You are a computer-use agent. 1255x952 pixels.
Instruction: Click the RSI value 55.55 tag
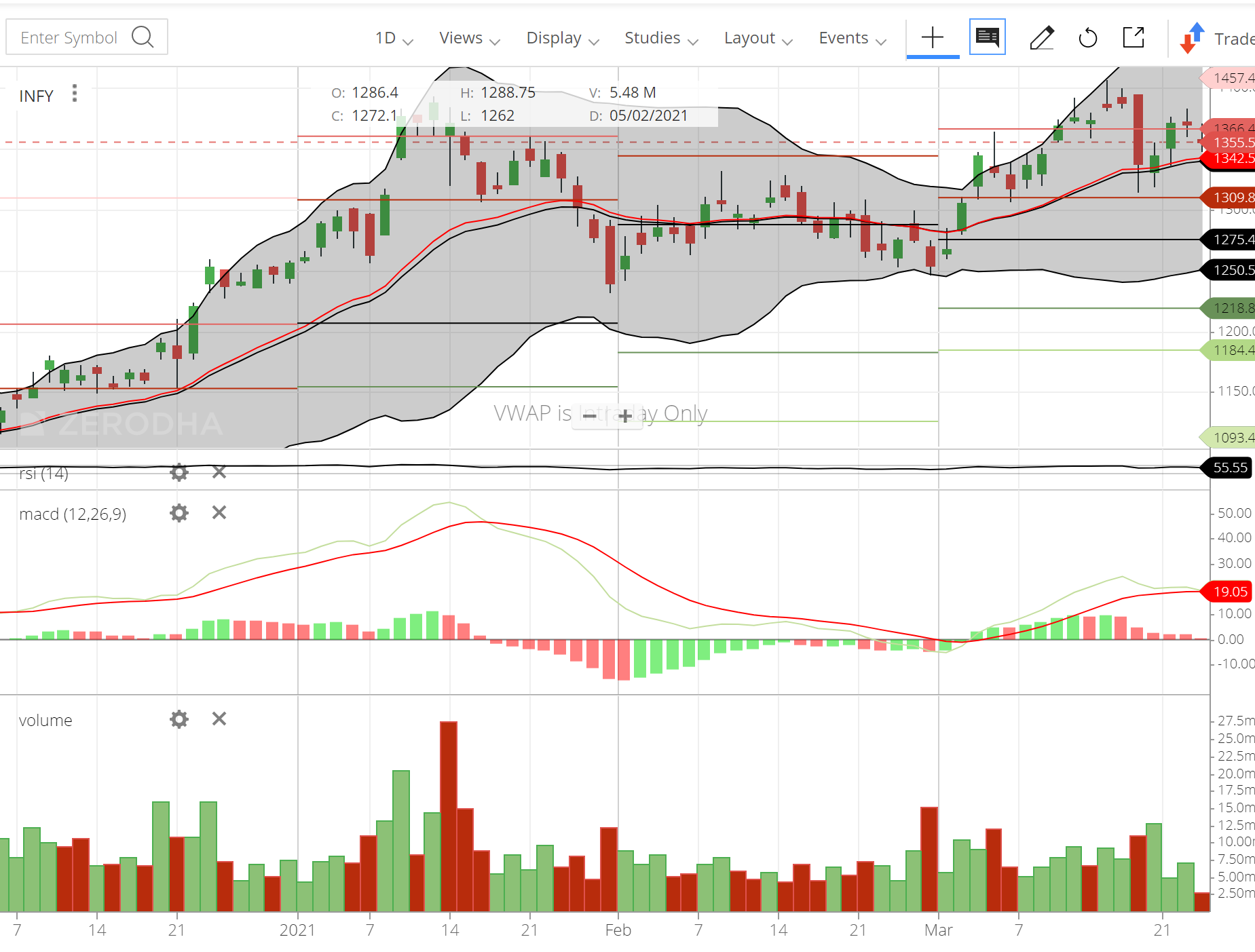[x=1227, y=468]
